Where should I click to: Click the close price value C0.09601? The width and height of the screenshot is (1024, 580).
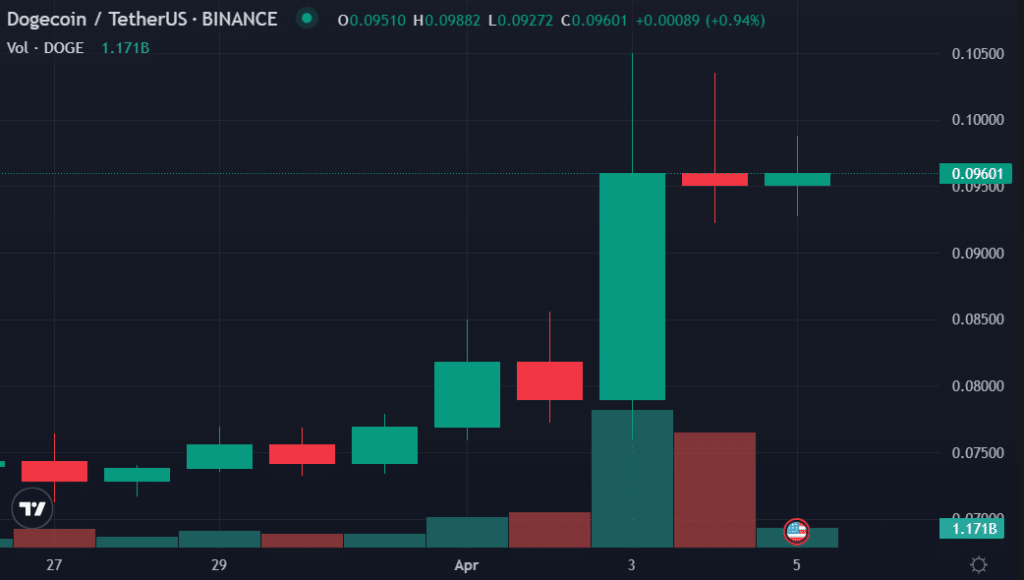(594, 20)
